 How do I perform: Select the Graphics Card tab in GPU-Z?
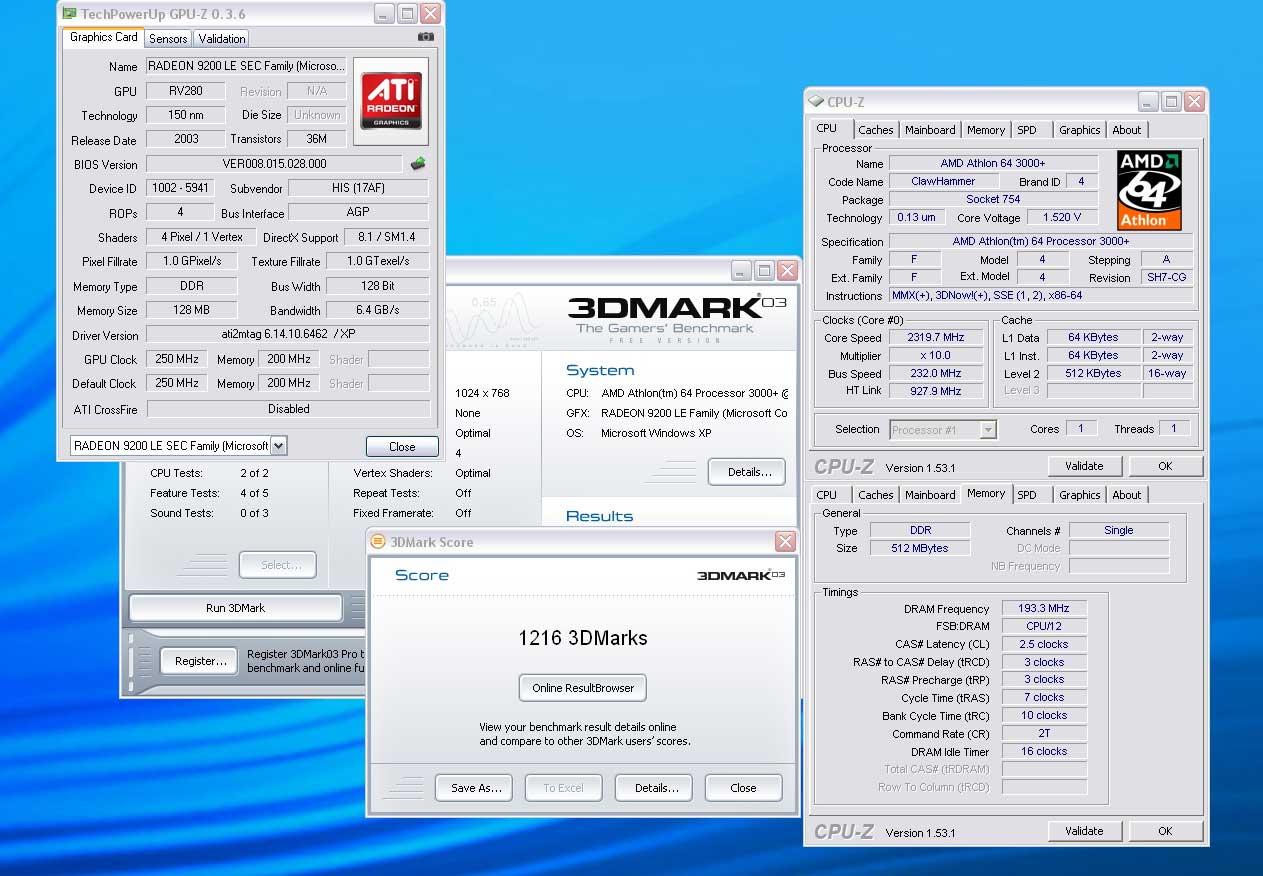click(x=104, y=37)
